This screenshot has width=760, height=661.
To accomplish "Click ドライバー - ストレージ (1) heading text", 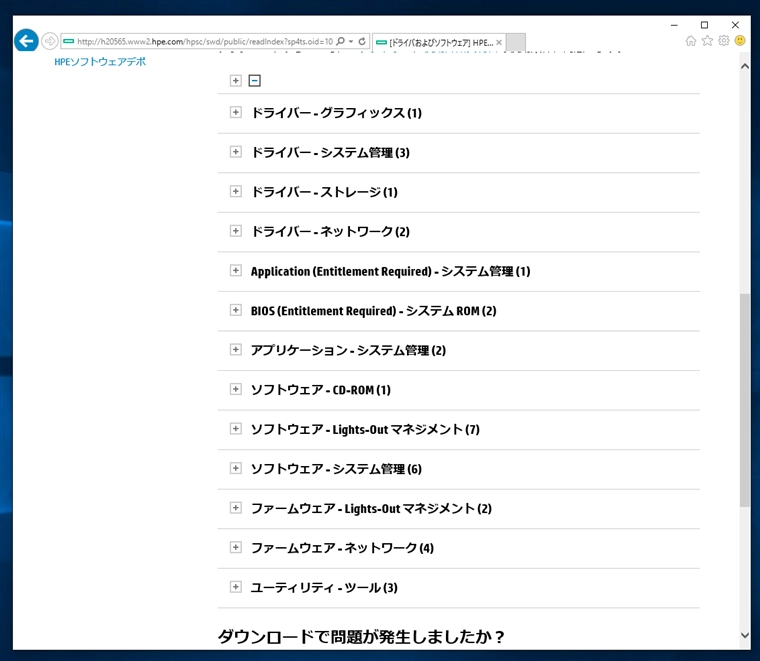I will [324, 192].
